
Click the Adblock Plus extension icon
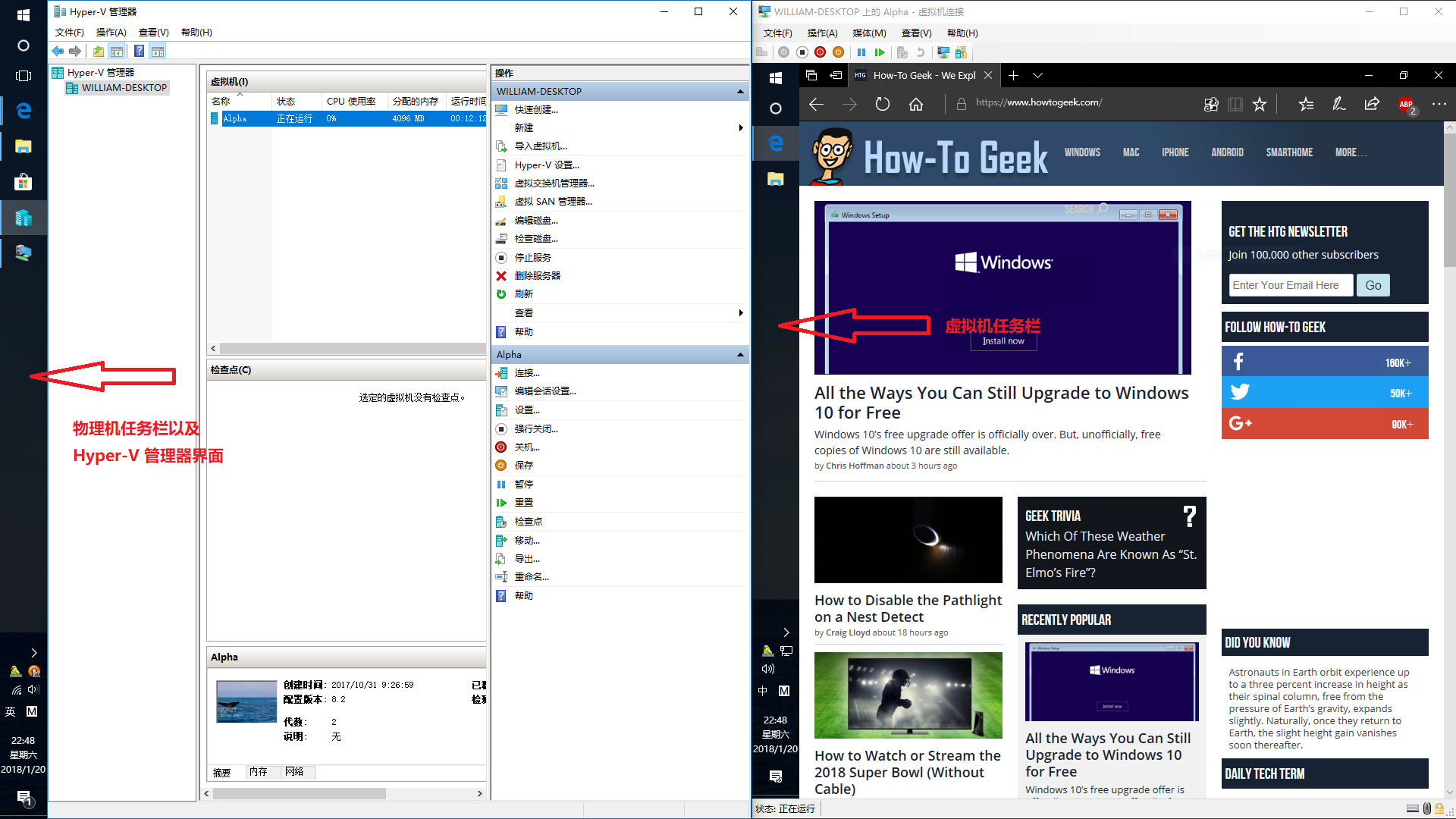coord(1406,104)
